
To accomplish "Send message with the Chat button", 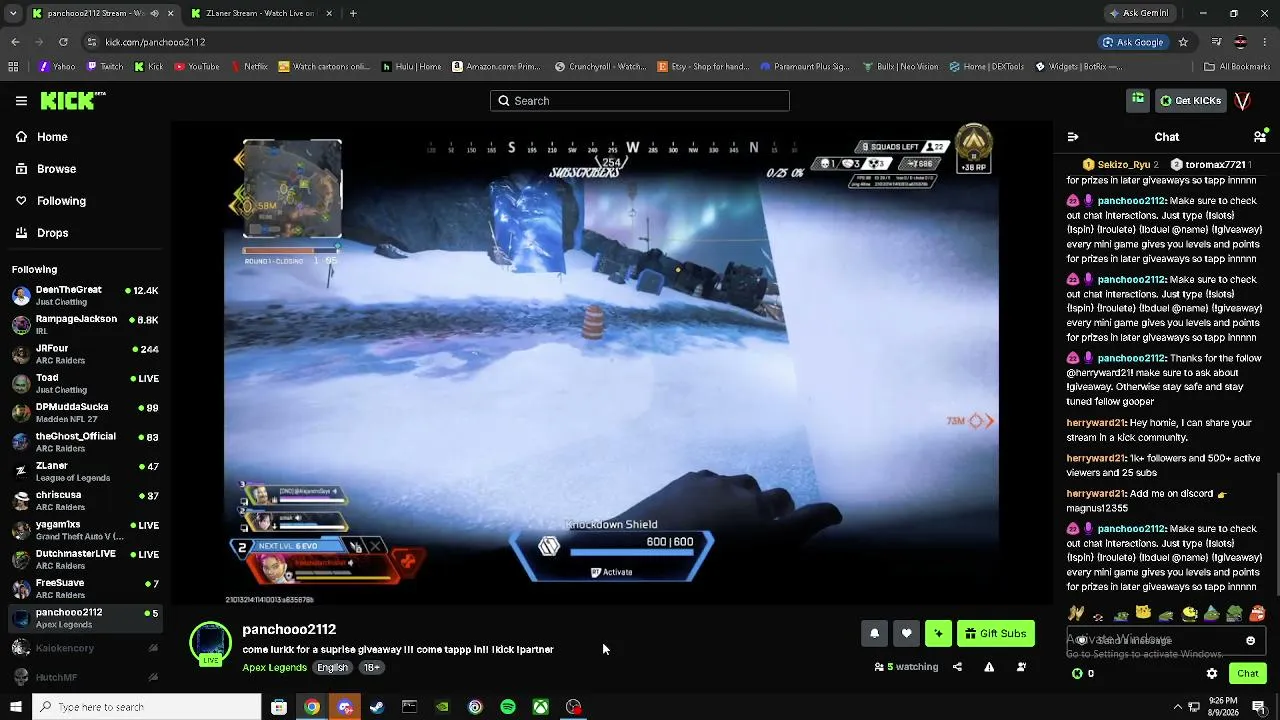I will pyautogui.click(x=1248, y=673).
